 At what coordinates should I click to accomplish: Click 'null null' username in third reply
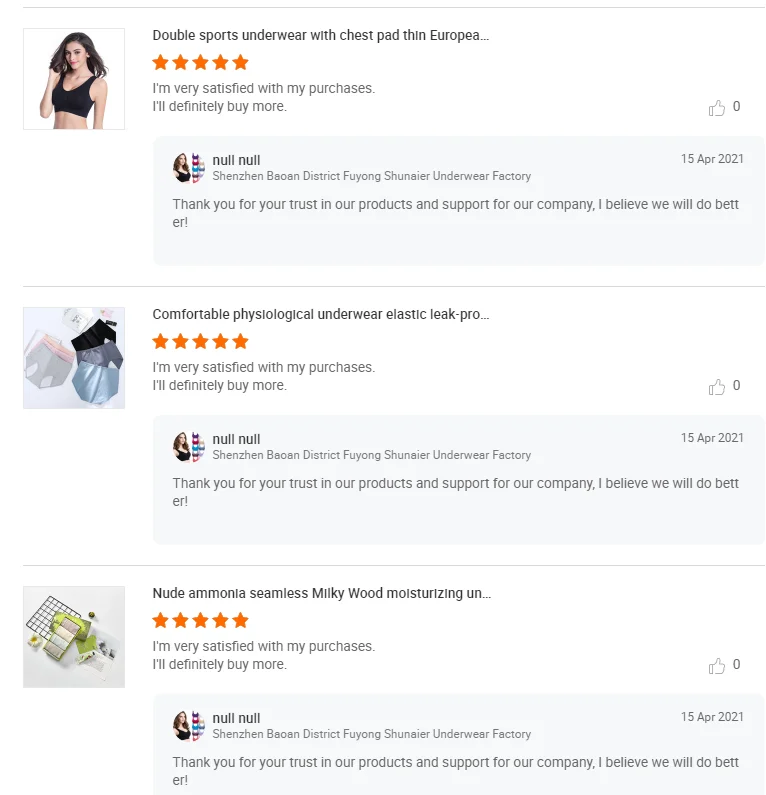pyautogui.click(x=236, y=718)
